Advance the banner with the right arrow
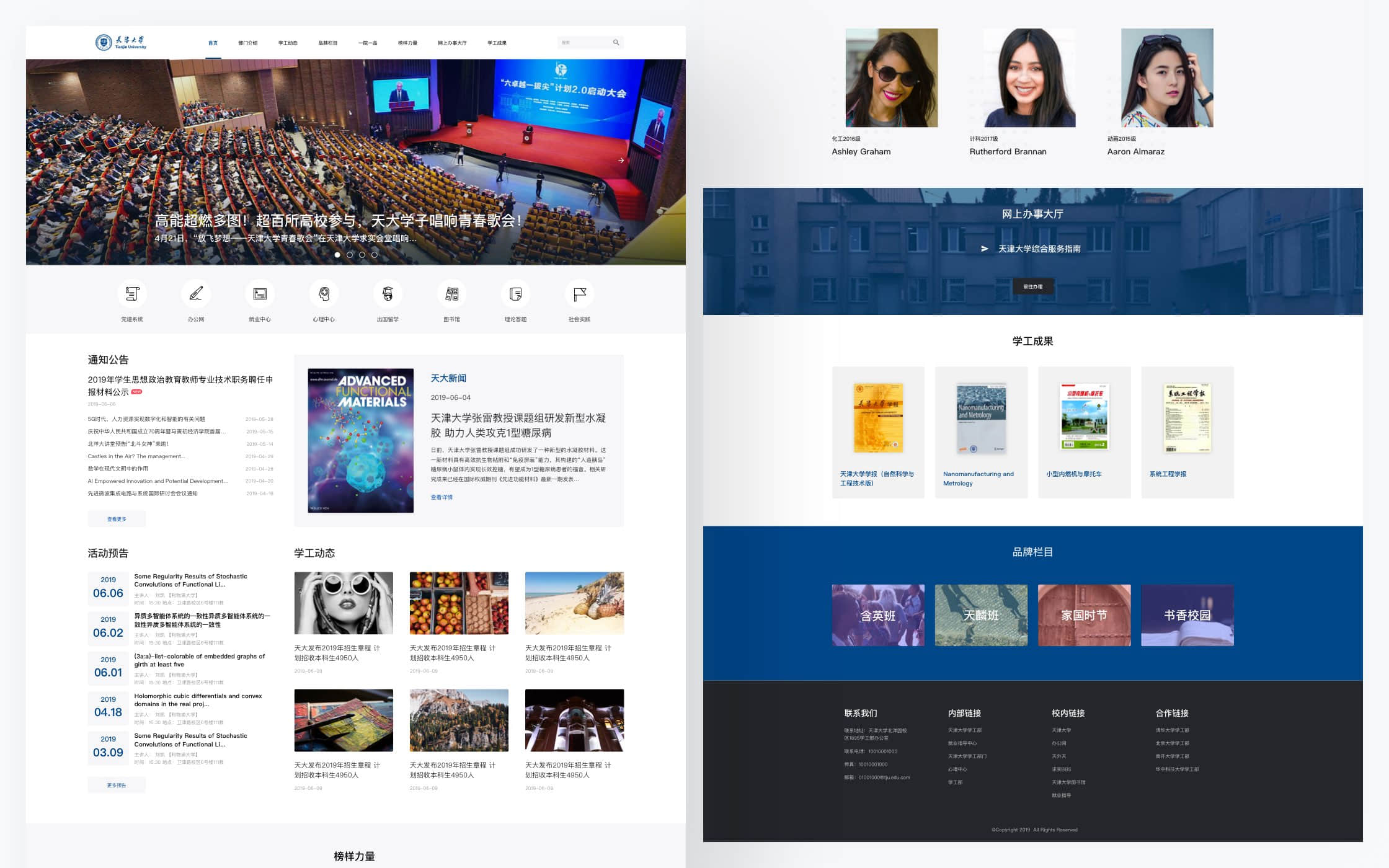Image resolution: width=1389 pixels, height=868 pixels. 621,161
